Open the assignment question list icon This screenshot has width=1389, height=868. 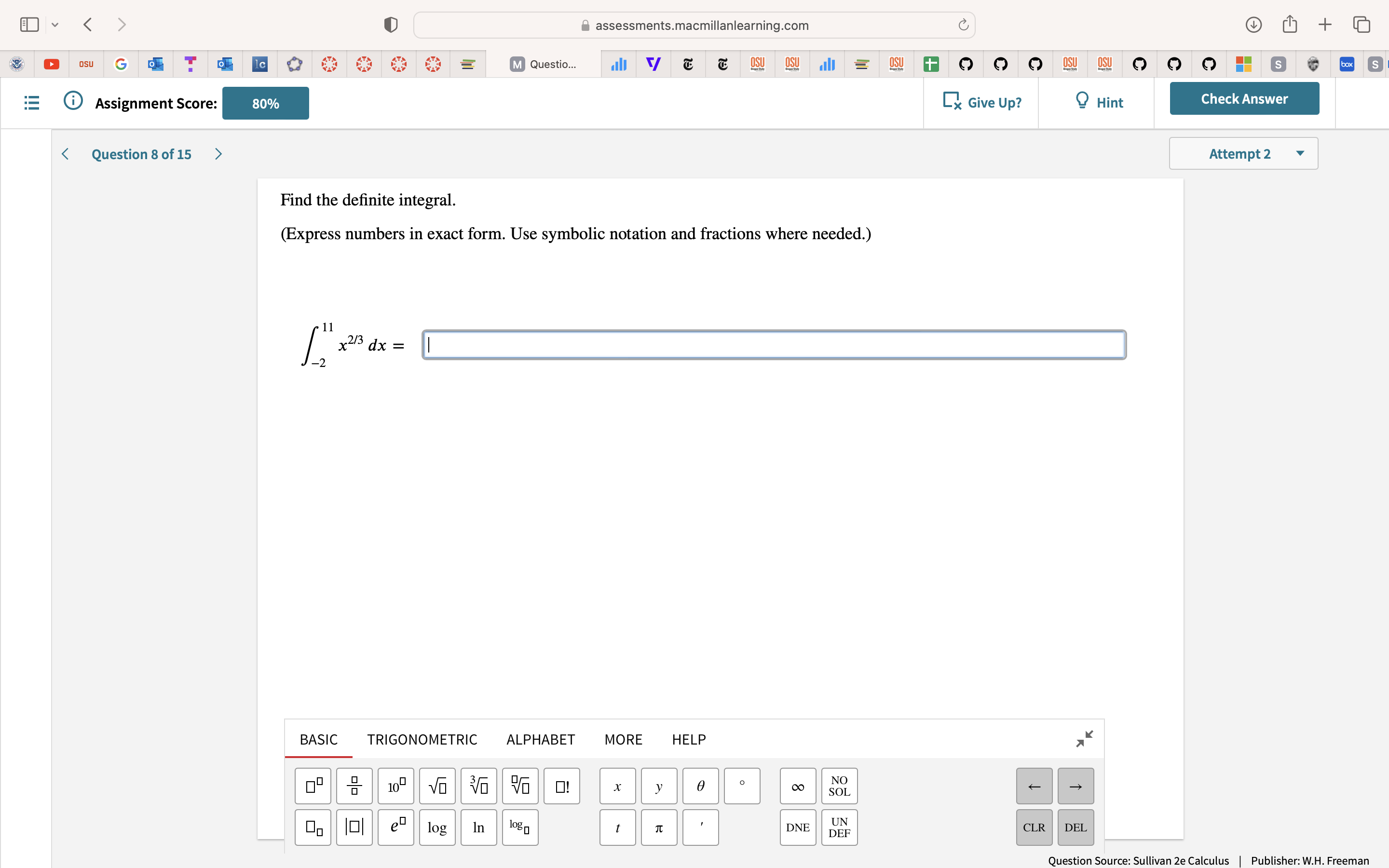(x=31, y=102)
